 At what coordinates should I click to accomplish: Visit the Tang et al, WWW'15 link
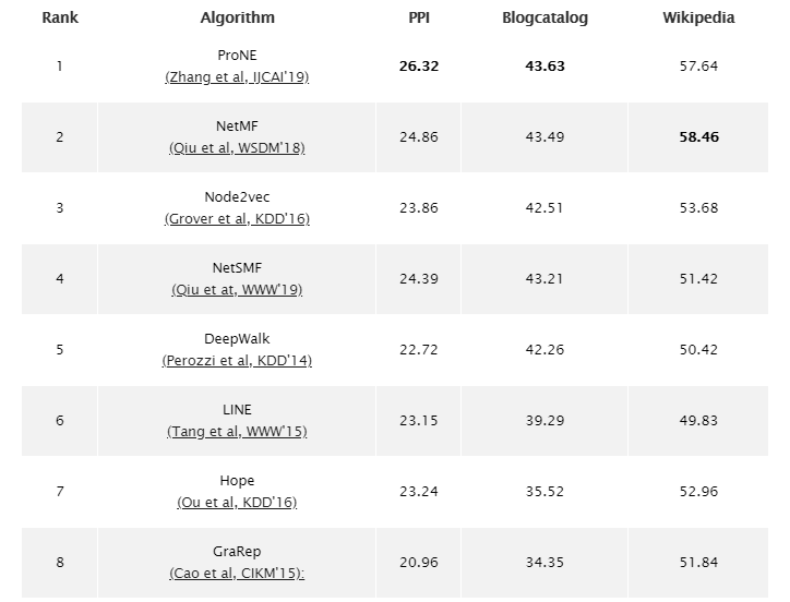click(237, 432)
